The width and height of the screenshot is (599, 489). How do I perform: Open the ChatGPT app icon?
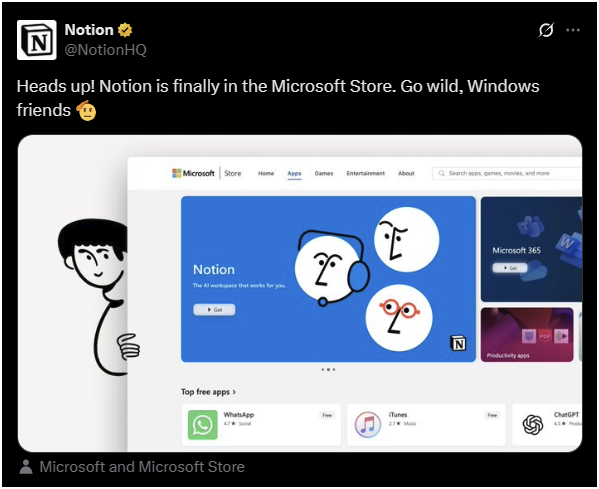point(533,424)
